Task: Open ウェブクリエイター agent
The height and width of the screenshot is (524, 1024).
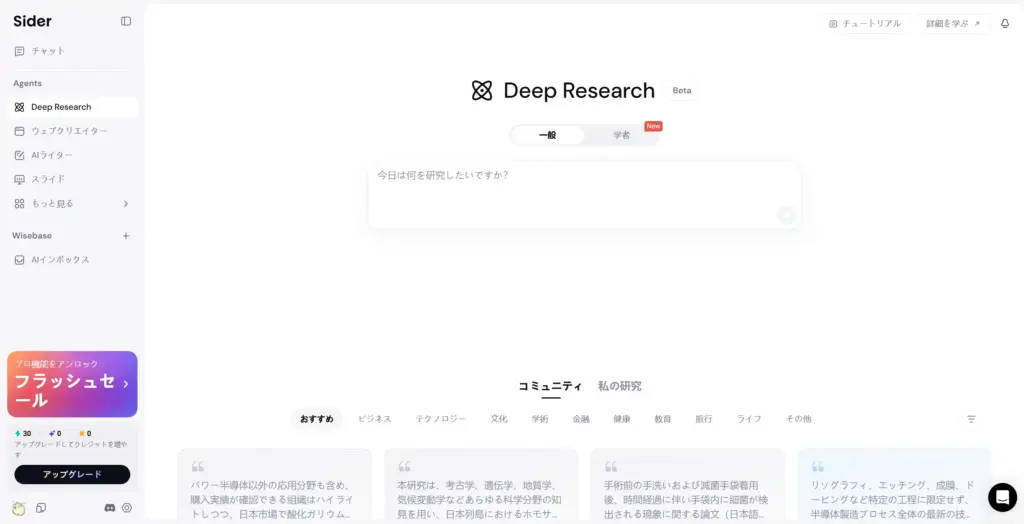Action: coord(72,131)
